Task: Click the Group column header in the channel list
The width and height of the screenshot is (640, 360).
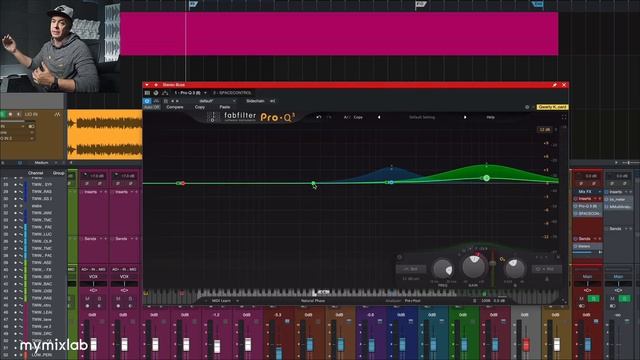Action: pyautogui.click(x=58, y=173)
